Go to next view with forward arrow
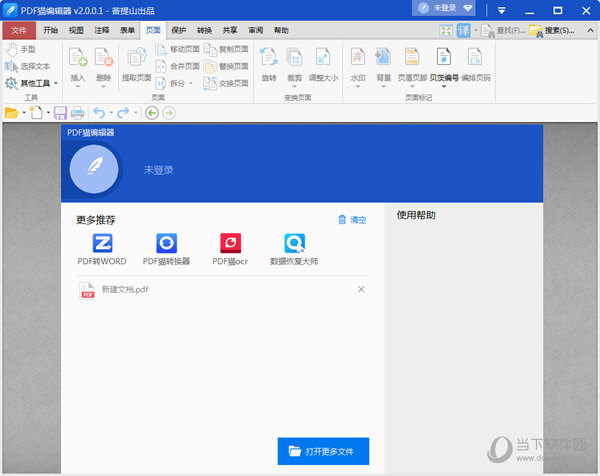Viewport: 600px width, 476px height. point(169,113)
